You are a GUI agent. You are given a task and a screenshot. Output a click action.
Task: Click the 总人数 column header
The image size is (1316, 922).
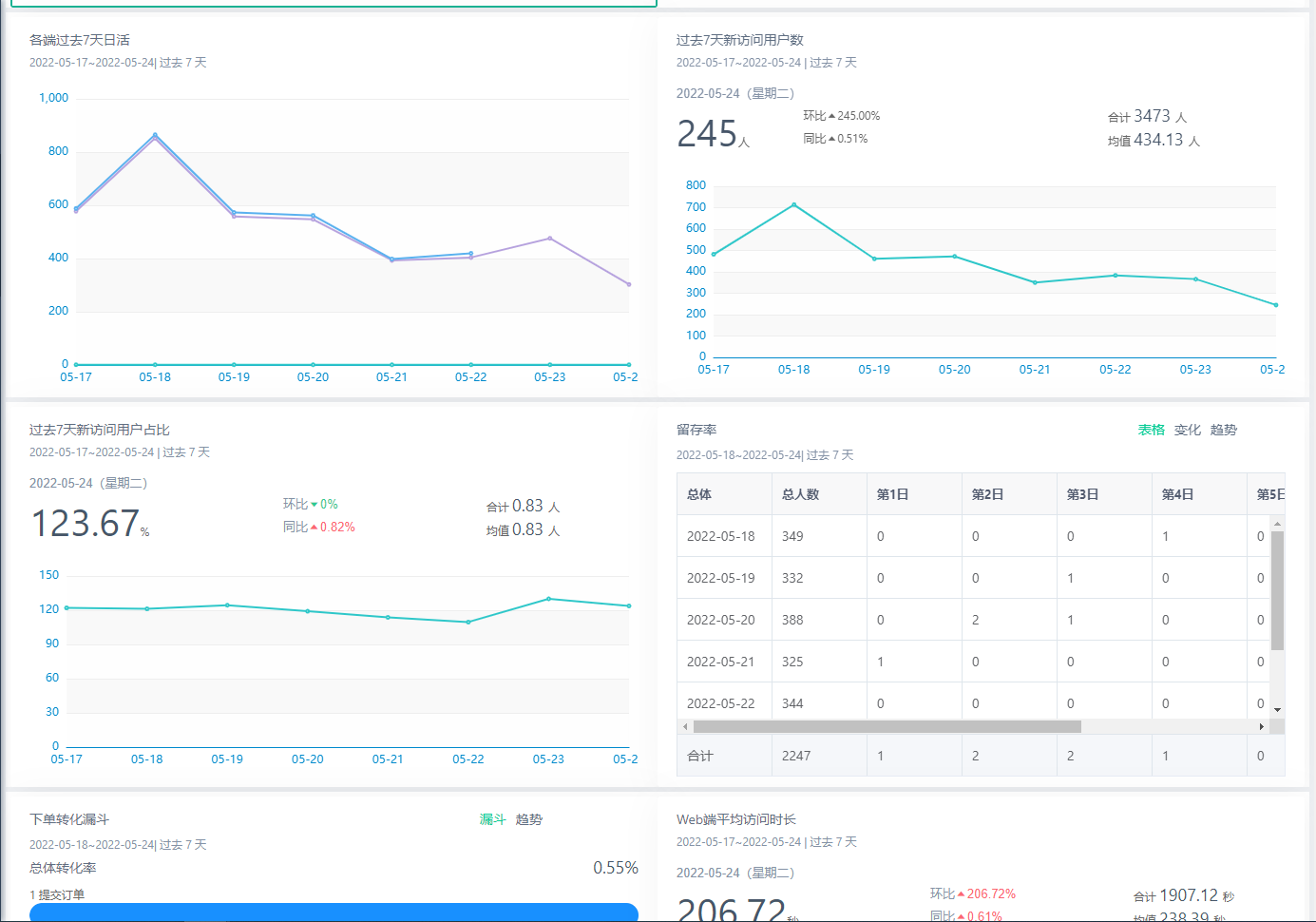click(x=800, y=494)
